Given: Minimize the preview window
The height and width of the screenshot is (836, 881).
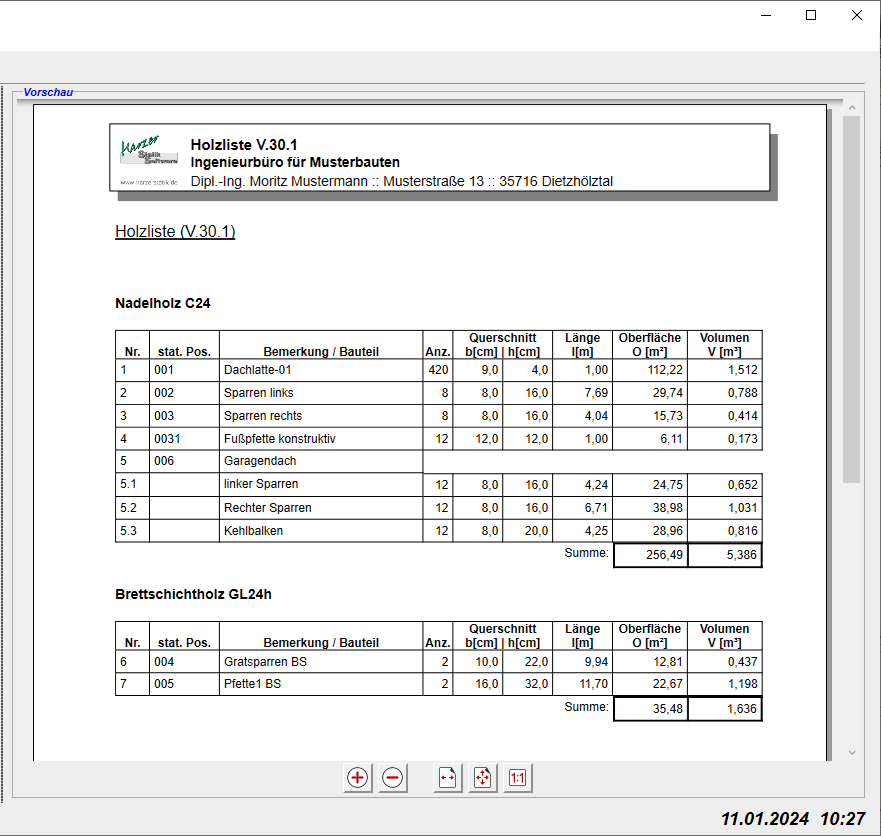Looking at the screenshot, I should click(x=766, y=15).
